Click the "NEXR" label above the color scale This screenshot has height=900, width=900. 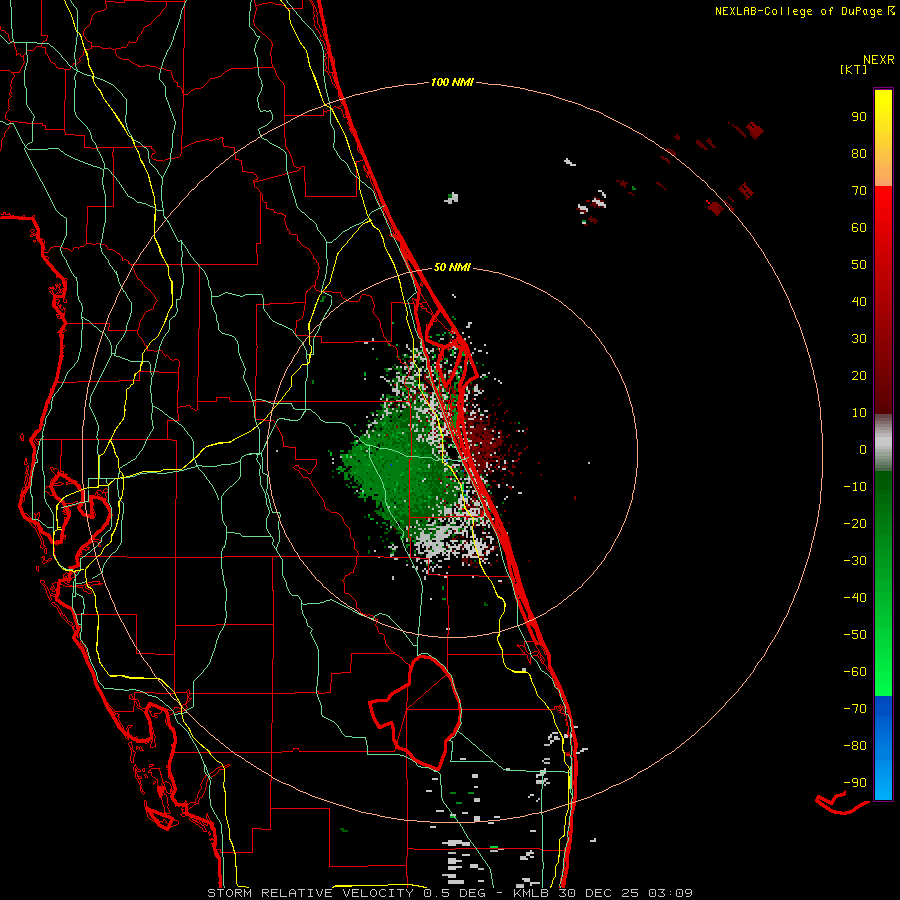point(879,60)
